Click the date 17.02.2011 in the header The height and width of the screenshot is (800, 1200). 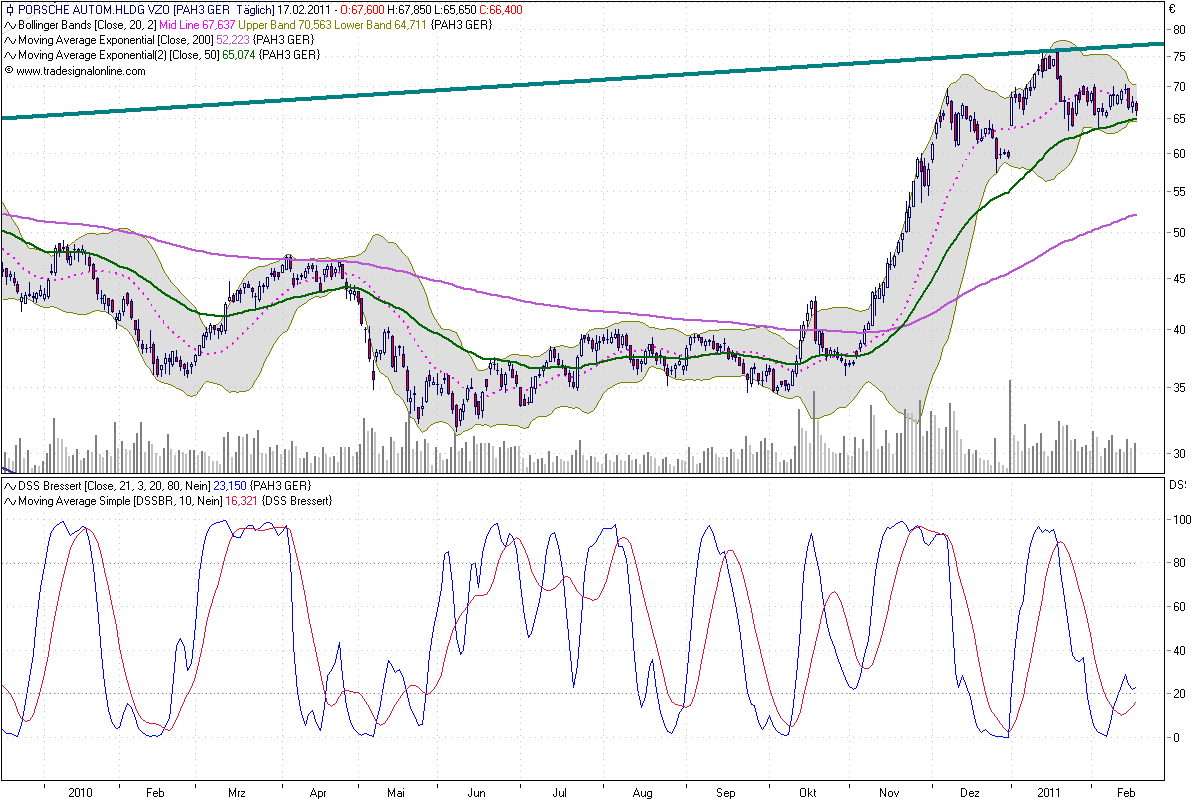point(305,9)
